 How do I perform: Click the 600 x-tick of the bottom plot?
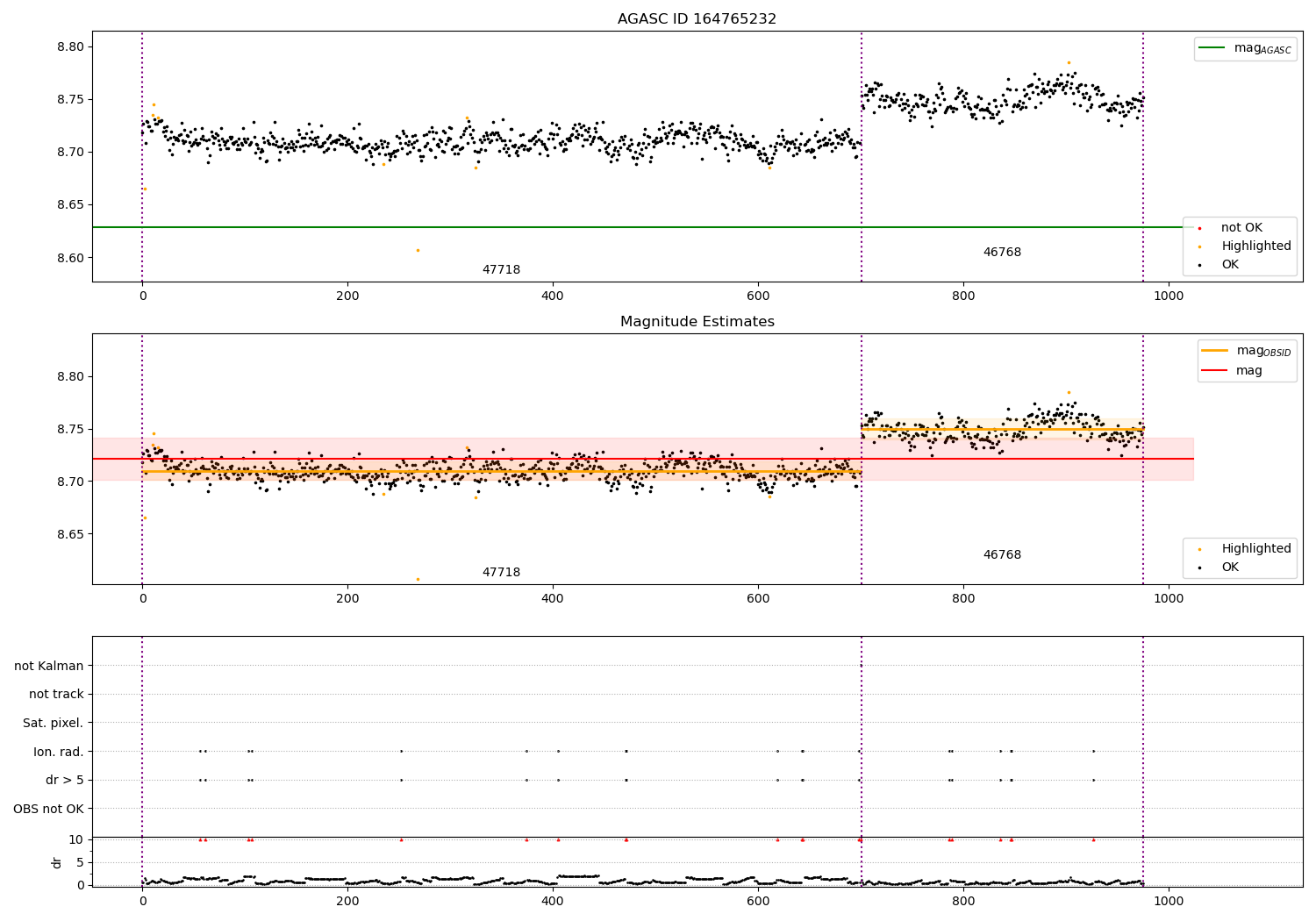758,902
